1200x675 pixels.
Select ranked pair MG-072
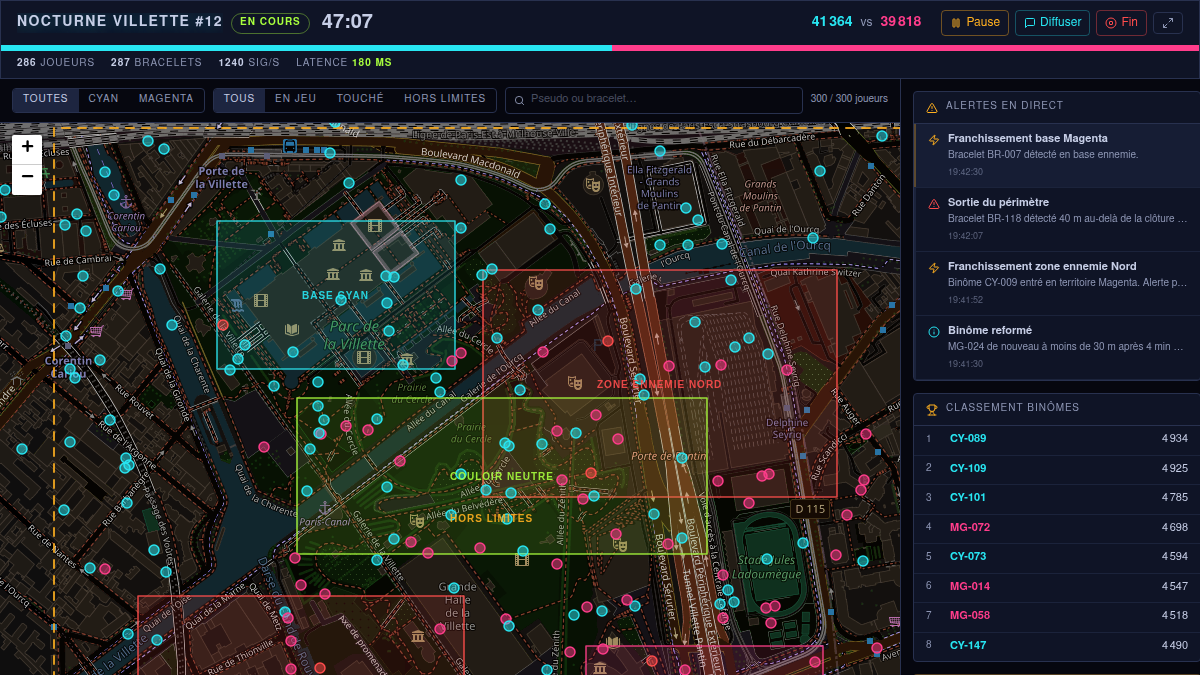pyautogui.click(x=1057, y=527)
